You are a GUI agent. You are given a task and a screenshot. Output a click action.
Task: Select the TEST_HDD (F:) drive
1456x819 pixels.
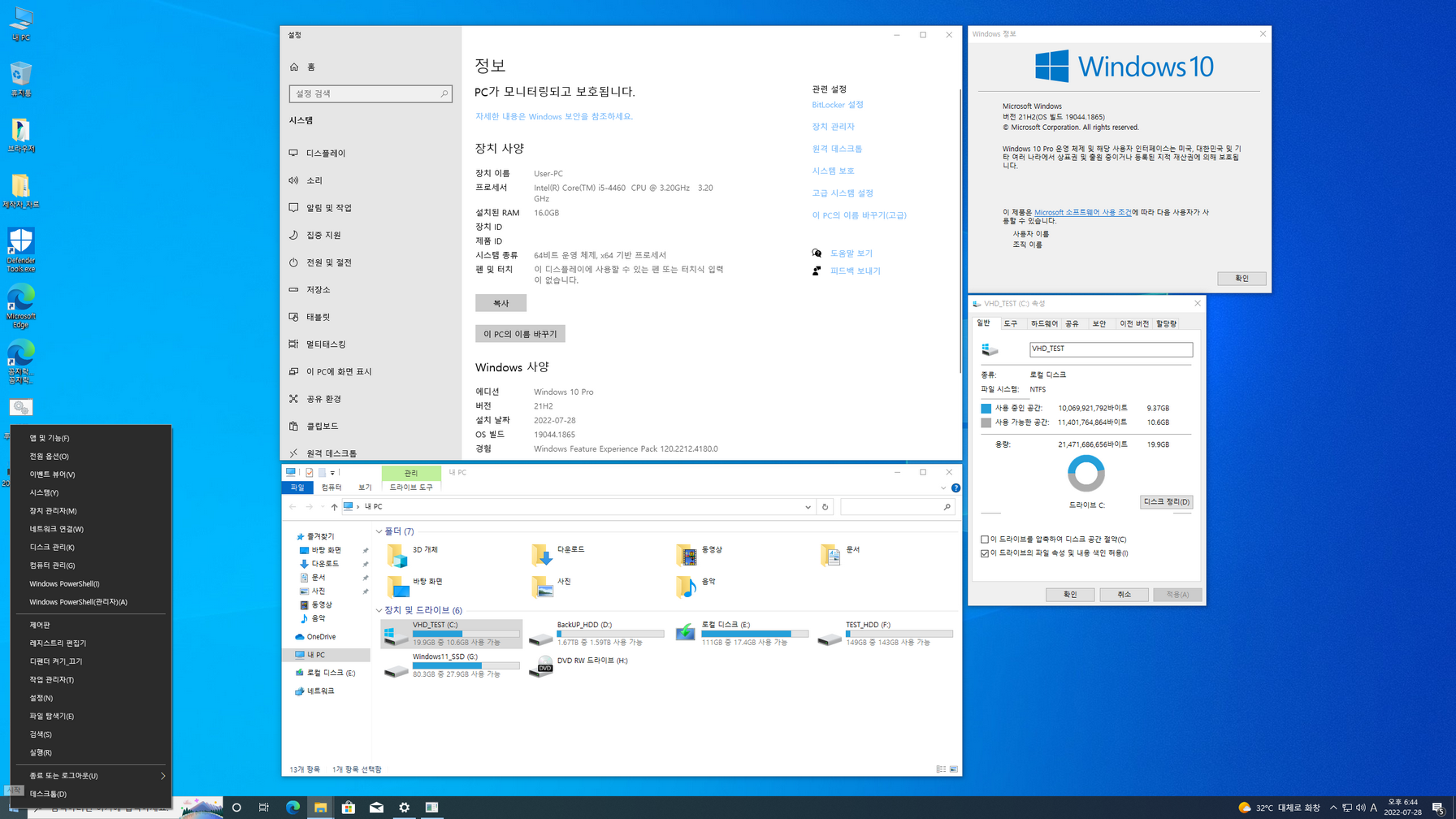tap(886, 633)
